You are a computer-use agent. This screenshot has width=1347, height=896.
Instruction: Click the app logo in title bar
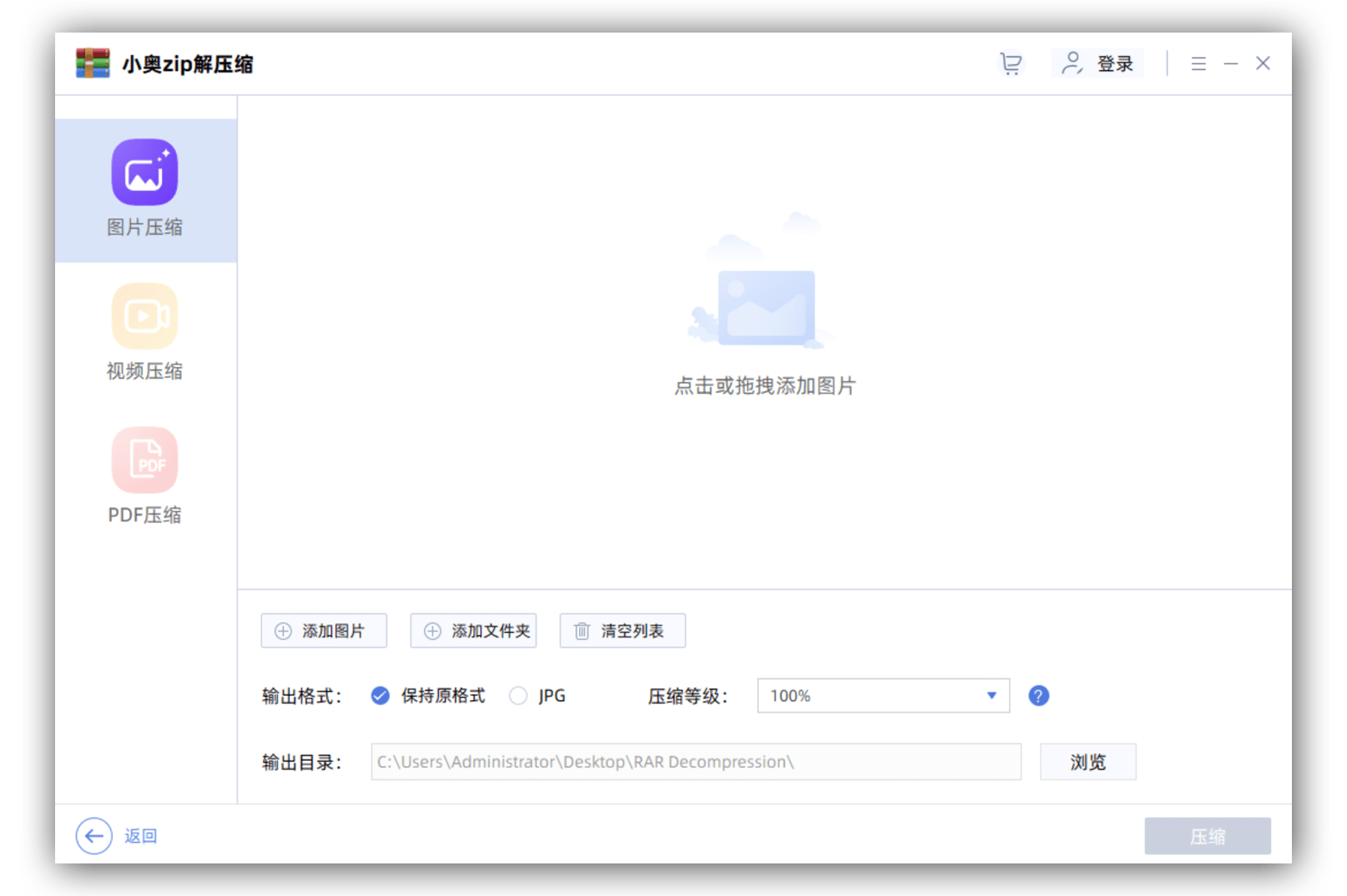tap(93, 63)
